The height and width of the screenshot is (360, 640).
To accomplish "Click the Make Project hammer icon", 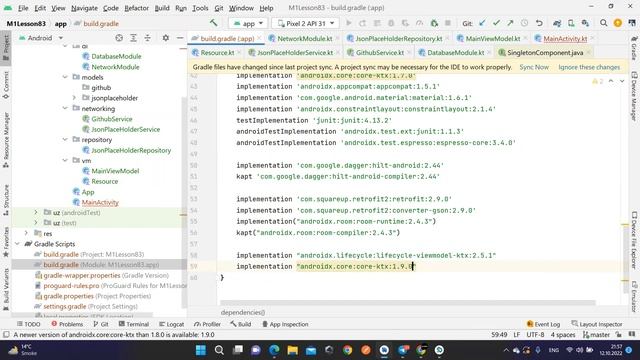I will click(213, 23).
